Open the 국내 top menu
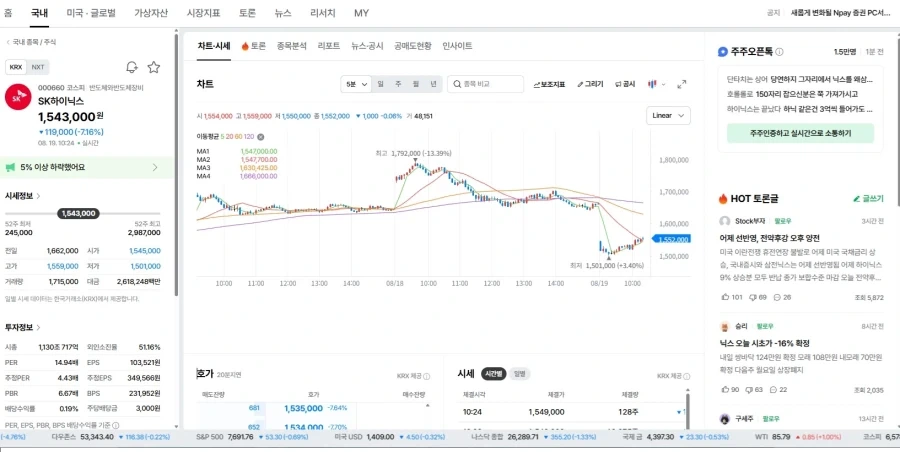The image size is (900, 452). tap(40, 13)
